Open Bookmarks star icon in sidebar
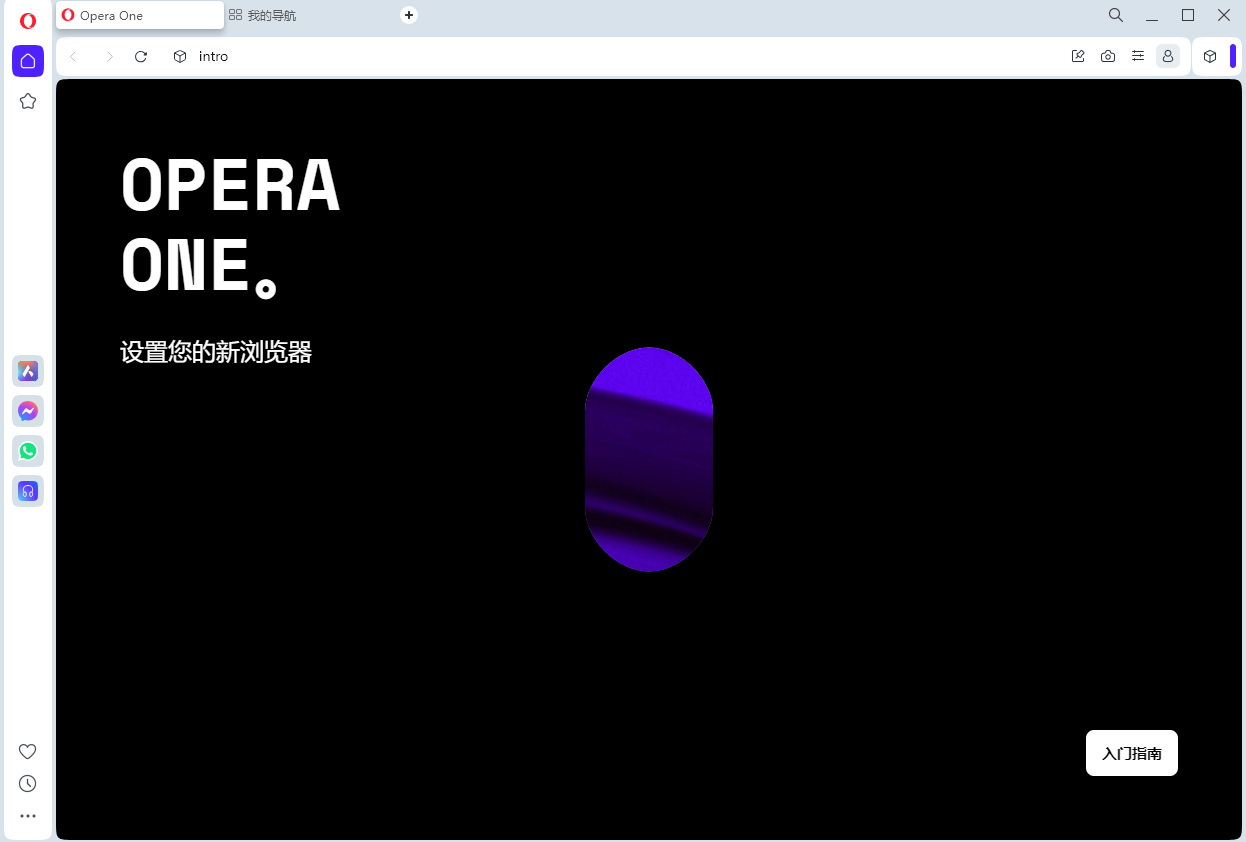Screen dimensions: 1246x842 [28, 101]
